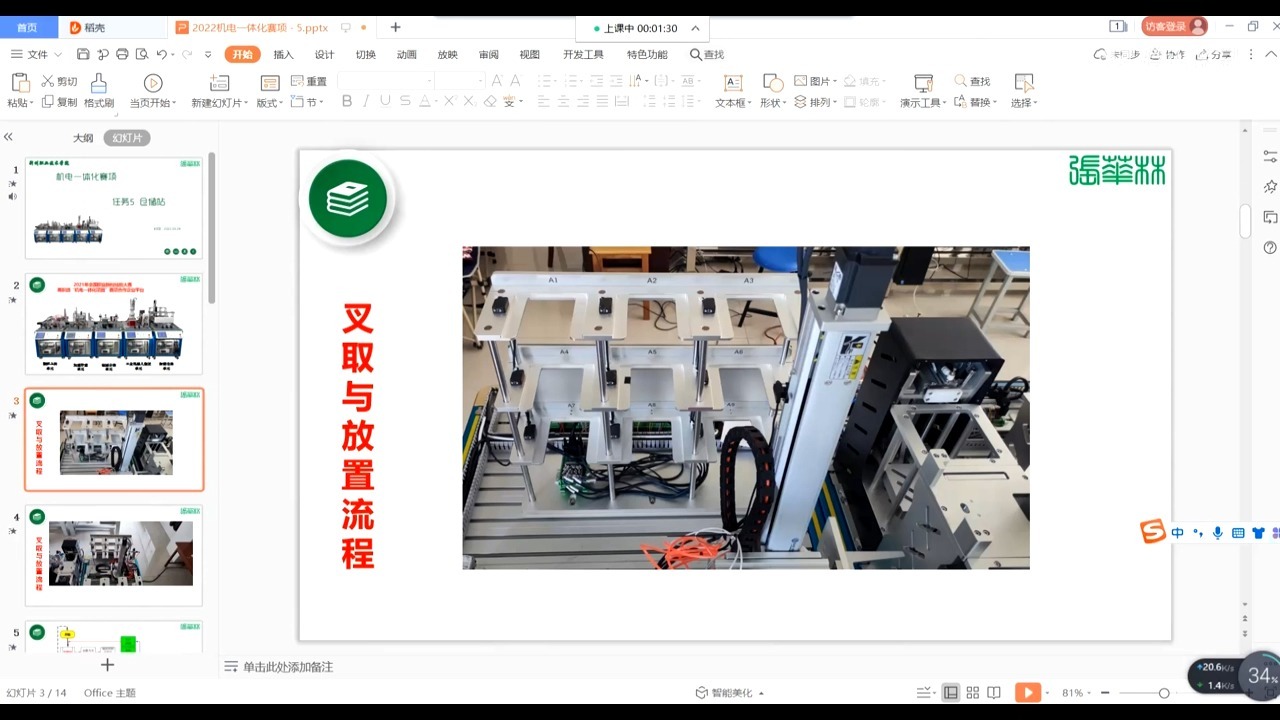Click the Collaborate (协作) button
This screenshot has width=1280, height=720.
click(1168, 55)
